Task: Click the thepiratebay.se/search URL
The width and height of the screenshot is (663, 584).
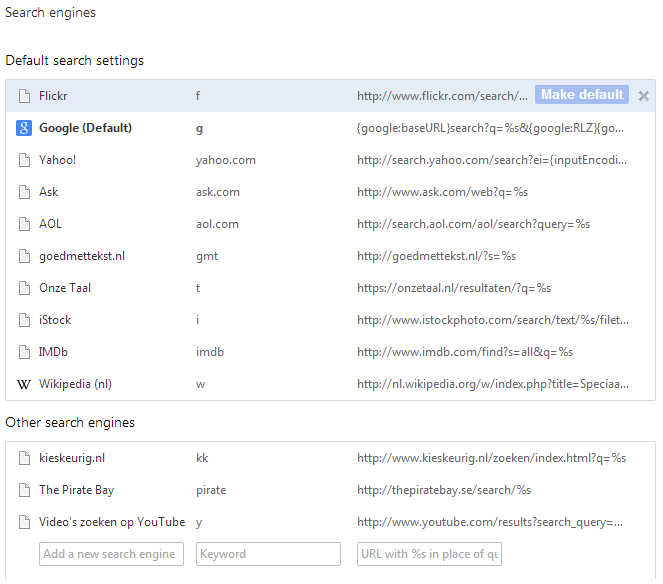Action: (444, 490)
